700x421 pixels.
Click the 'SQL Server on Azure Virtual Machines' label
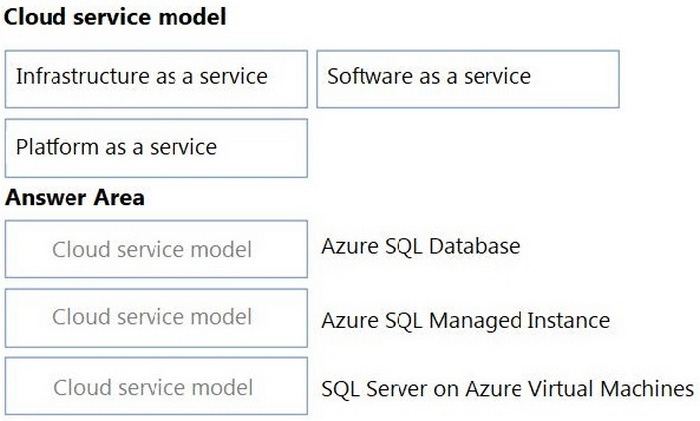tap(508, 388)
